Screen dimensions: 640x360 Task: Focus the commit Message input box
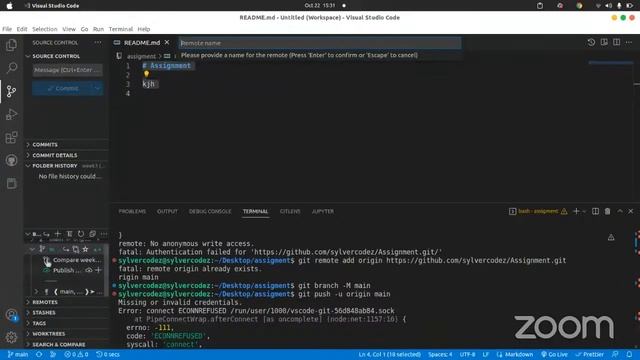point(67,70)
